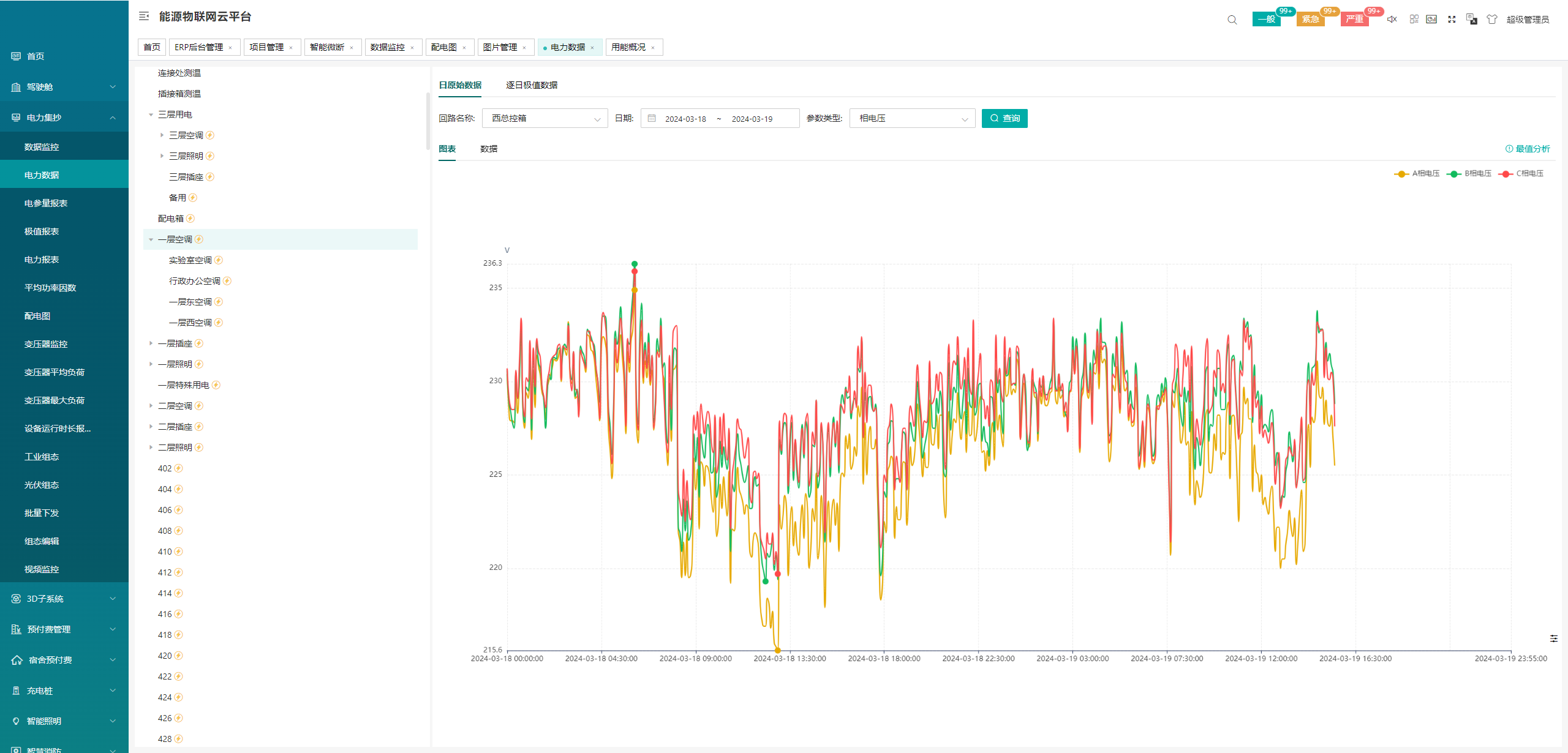The width and height of the screenshot is (1568, 753).
Task: Click the tree panel vertical scrollbar
Action: [x=428, y=121]
